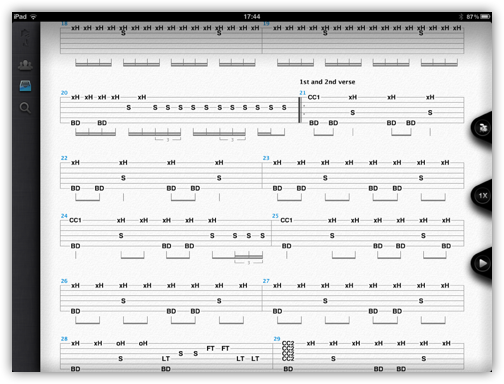Select the CC1 crash note in measure 25

(286, 220)
